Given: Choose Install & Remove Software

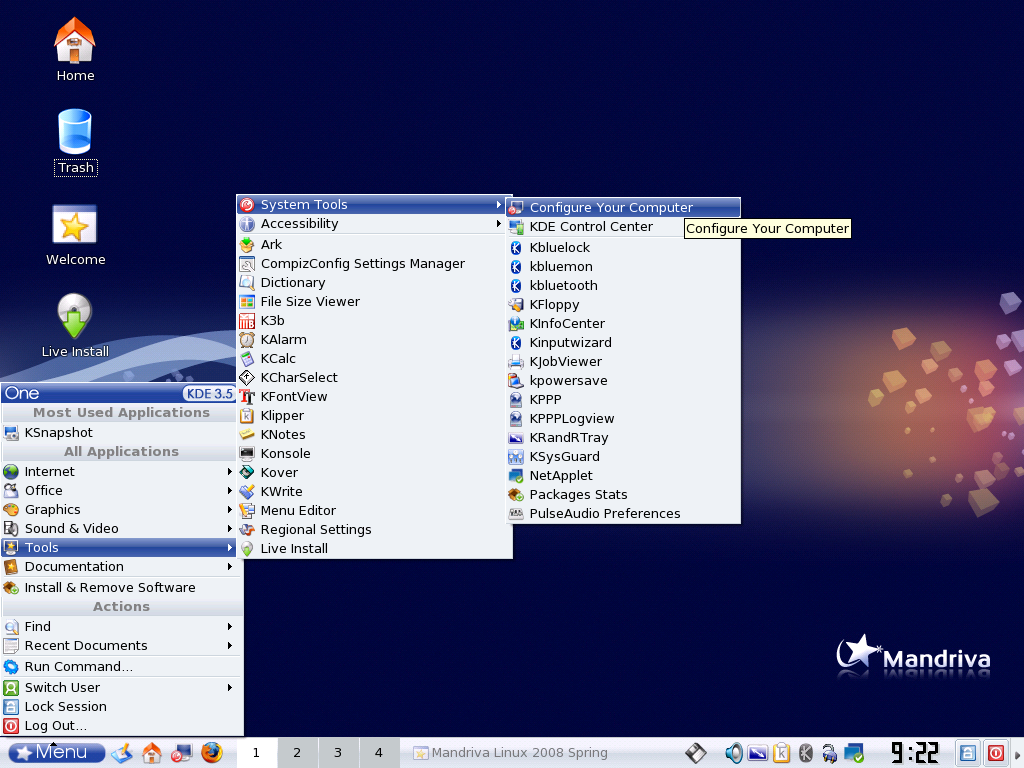Looking at the screenshot, I should tap(110, 588).
